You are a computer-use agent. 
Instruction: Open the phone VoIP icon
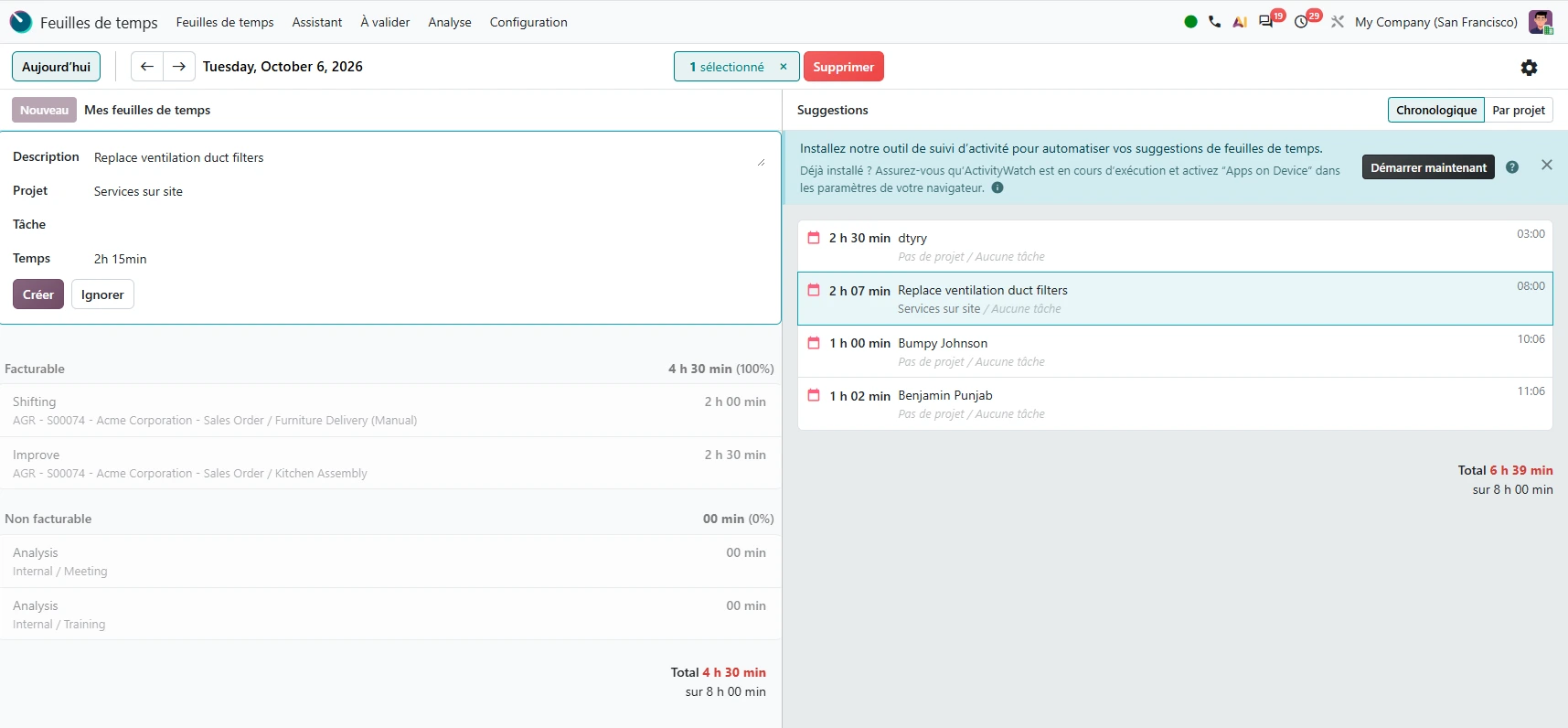pos(1214,22)
